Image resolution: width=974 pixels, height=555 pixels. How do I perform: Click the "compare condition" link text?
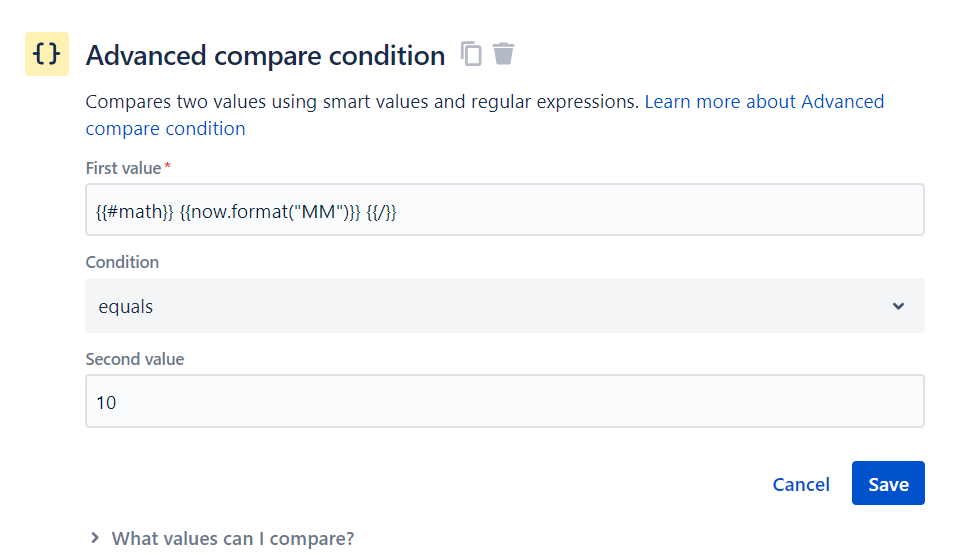tap(165, 129)
